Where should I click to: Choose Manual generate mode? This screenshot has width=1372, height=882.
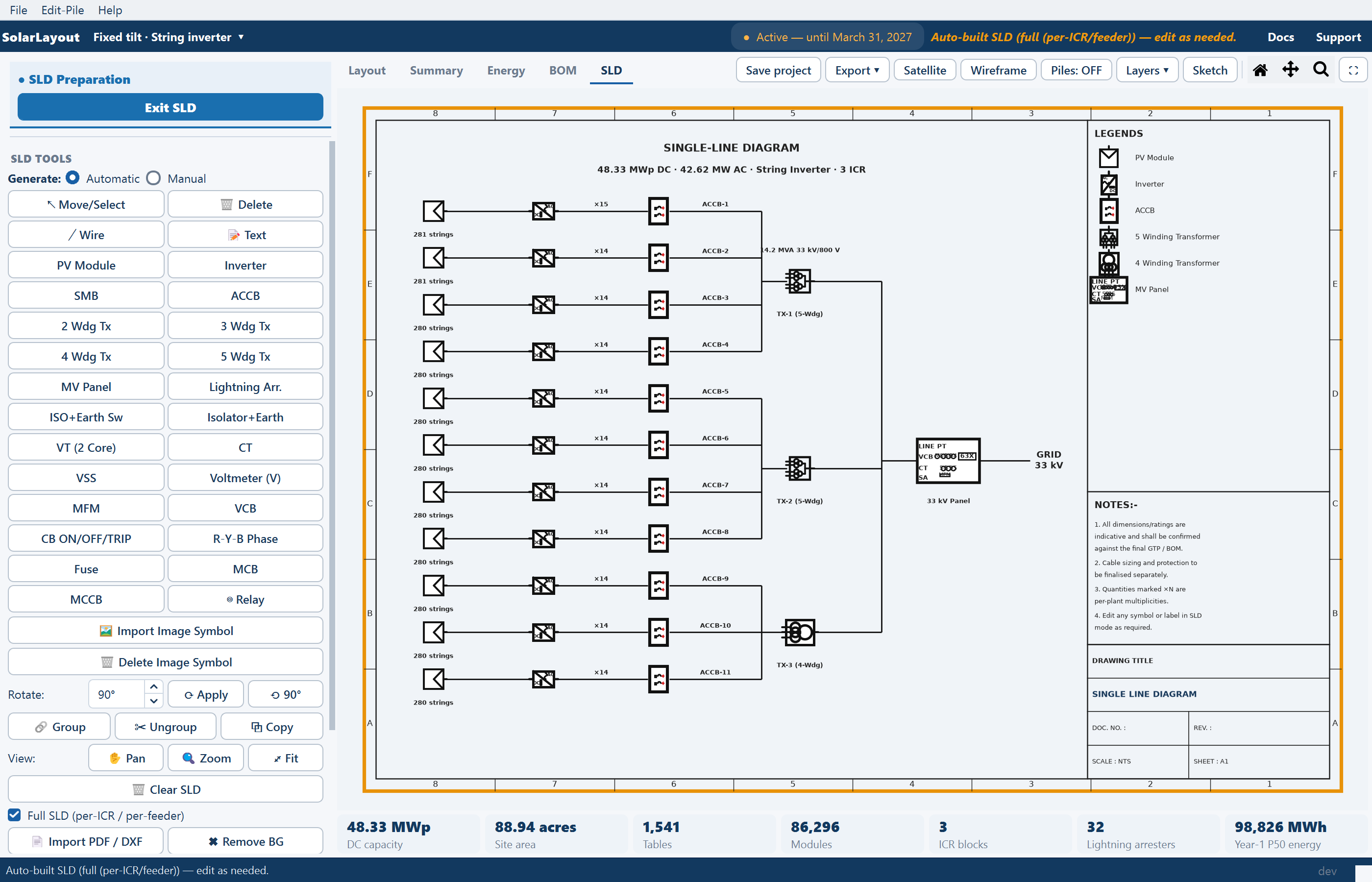point(153,178)
